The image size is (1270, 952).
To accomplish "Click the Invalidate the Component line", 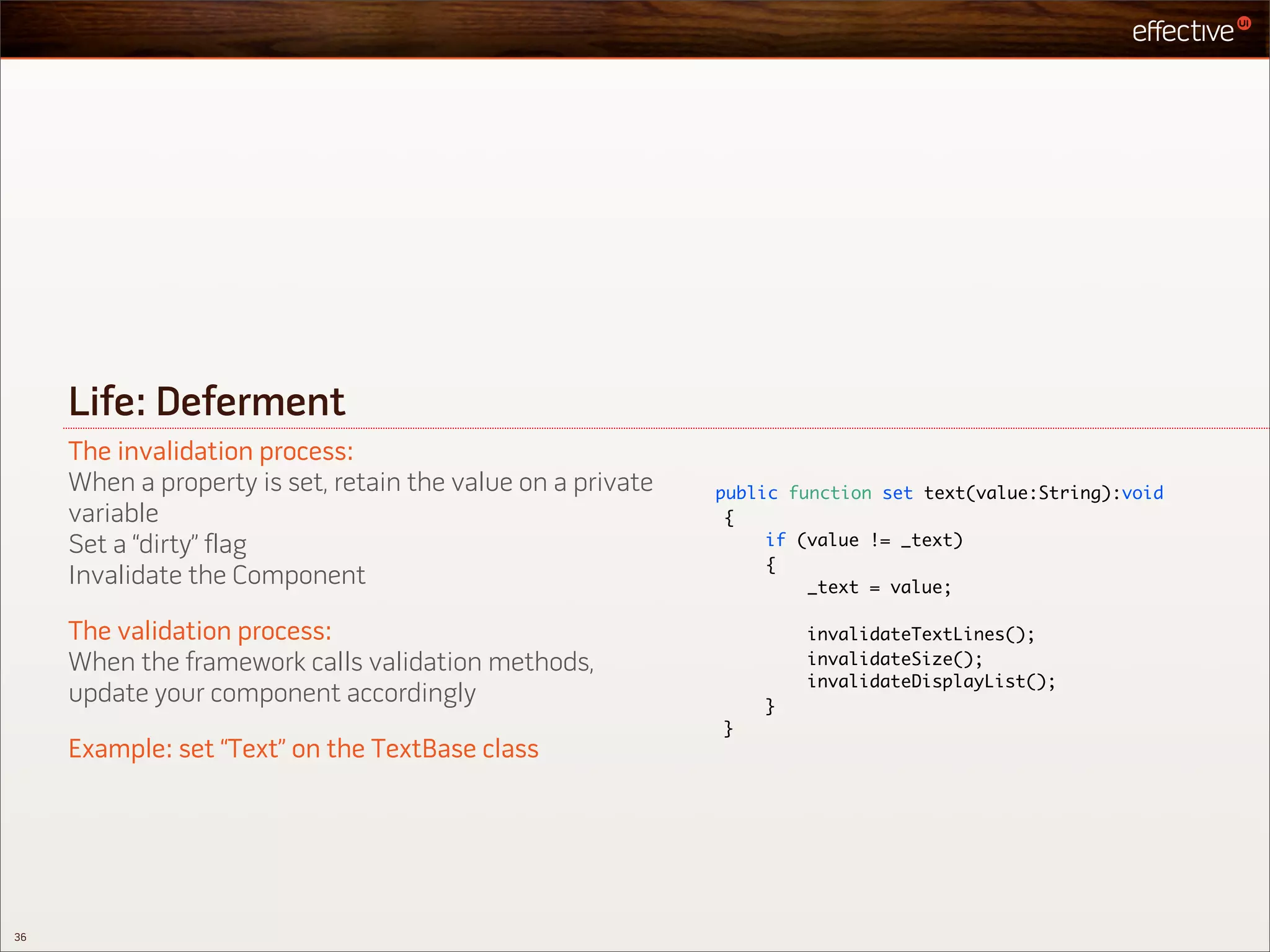I will tap(217, 576).
